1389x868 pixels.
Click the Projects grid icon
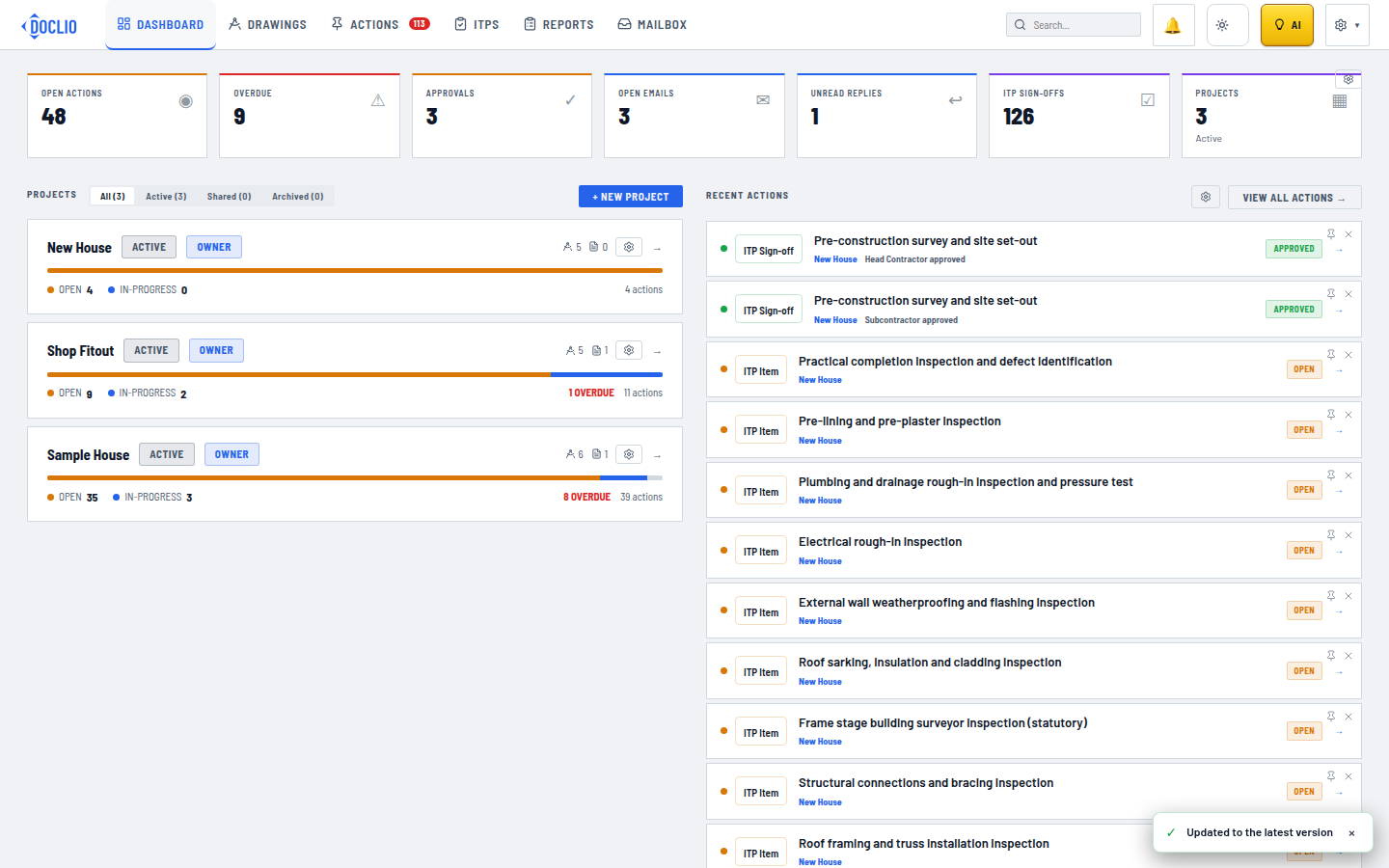(x=1340, y=101)
